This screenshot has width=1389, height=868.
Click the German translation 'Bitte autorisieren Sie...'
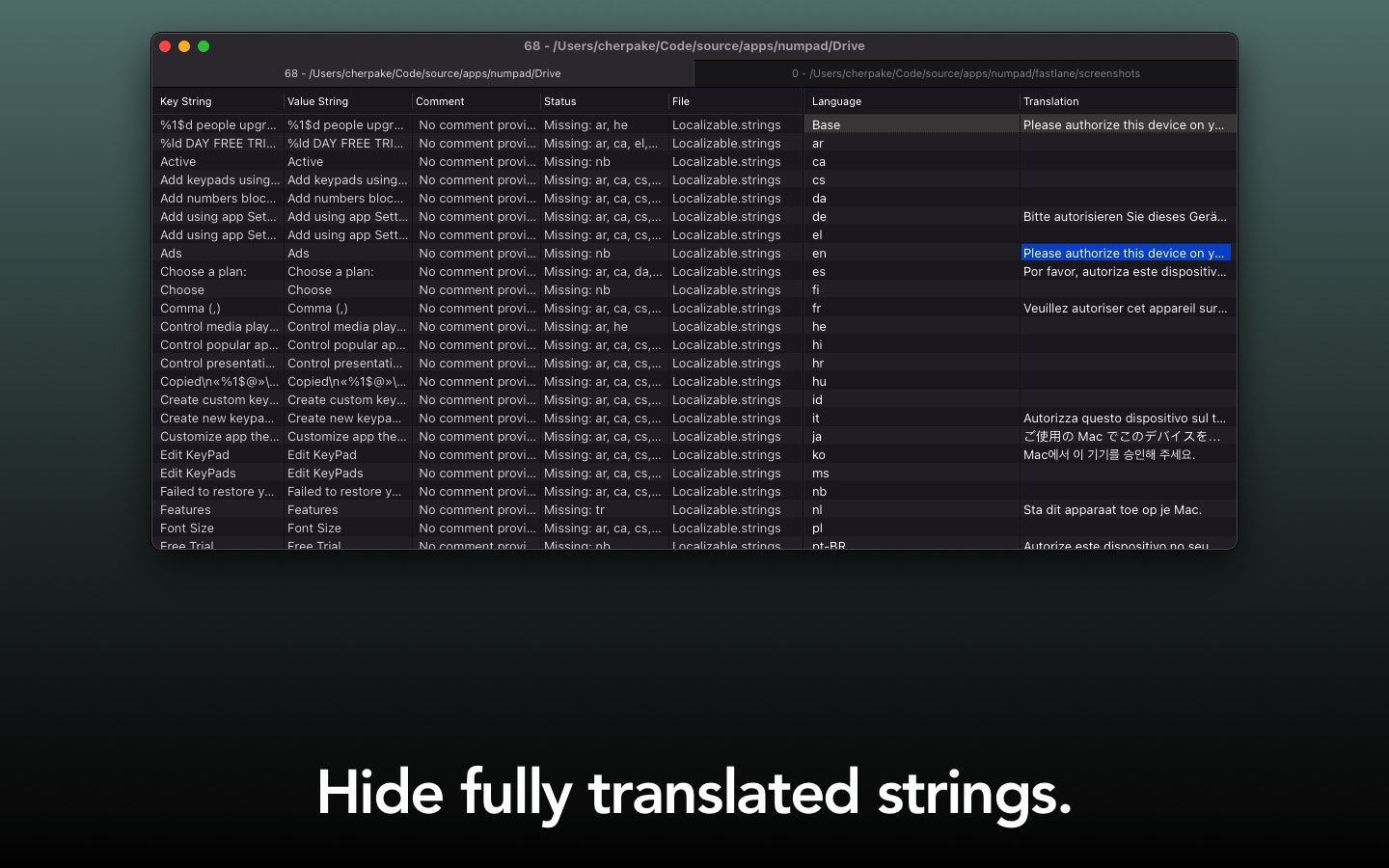click(1125, 216)
